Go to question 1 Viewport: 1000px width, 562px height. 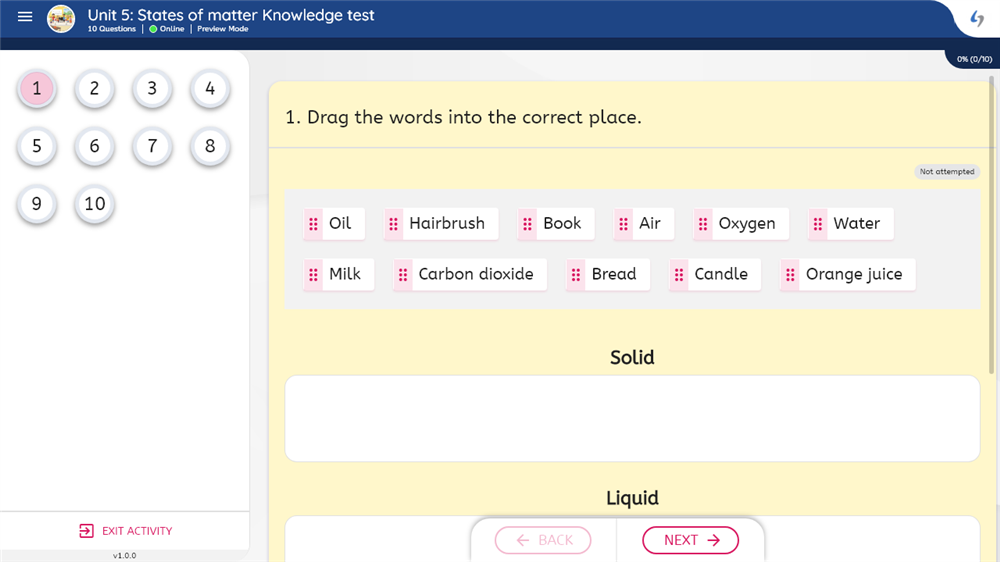tap(37, 89)
